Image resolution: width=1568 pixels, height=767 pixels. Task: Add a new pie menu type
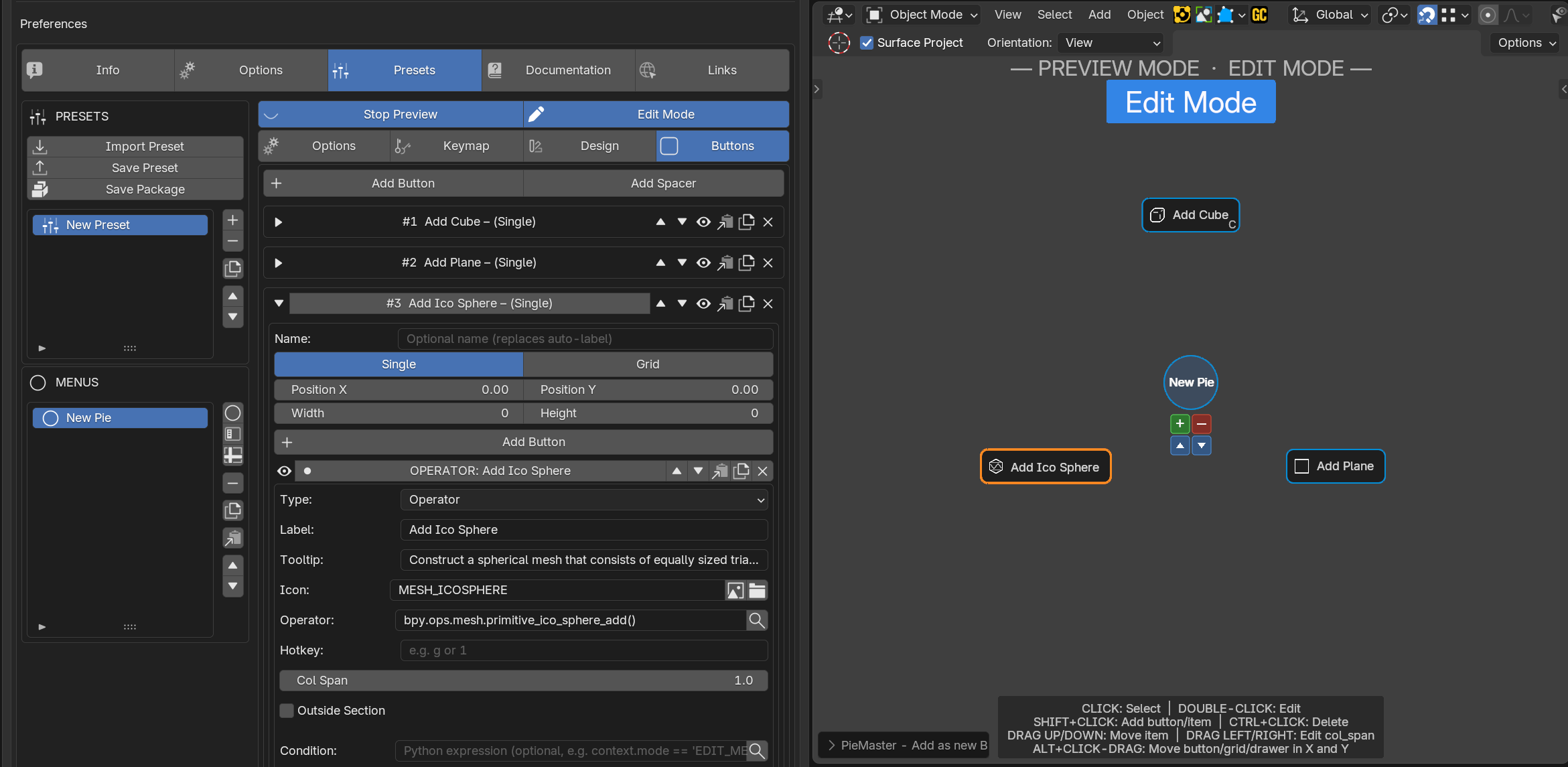[x=232, y=413]
